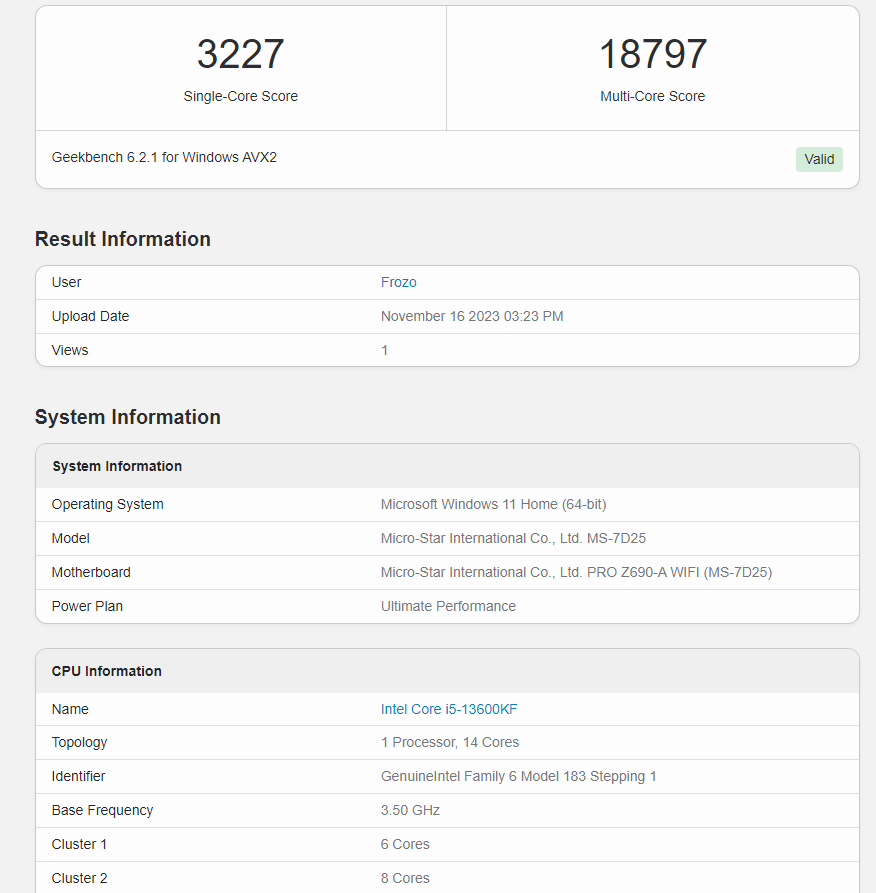Select the November 16 2023 03:23 PM value
The height and width of the screenshot is (893, 876).
[x=472, y=316]
